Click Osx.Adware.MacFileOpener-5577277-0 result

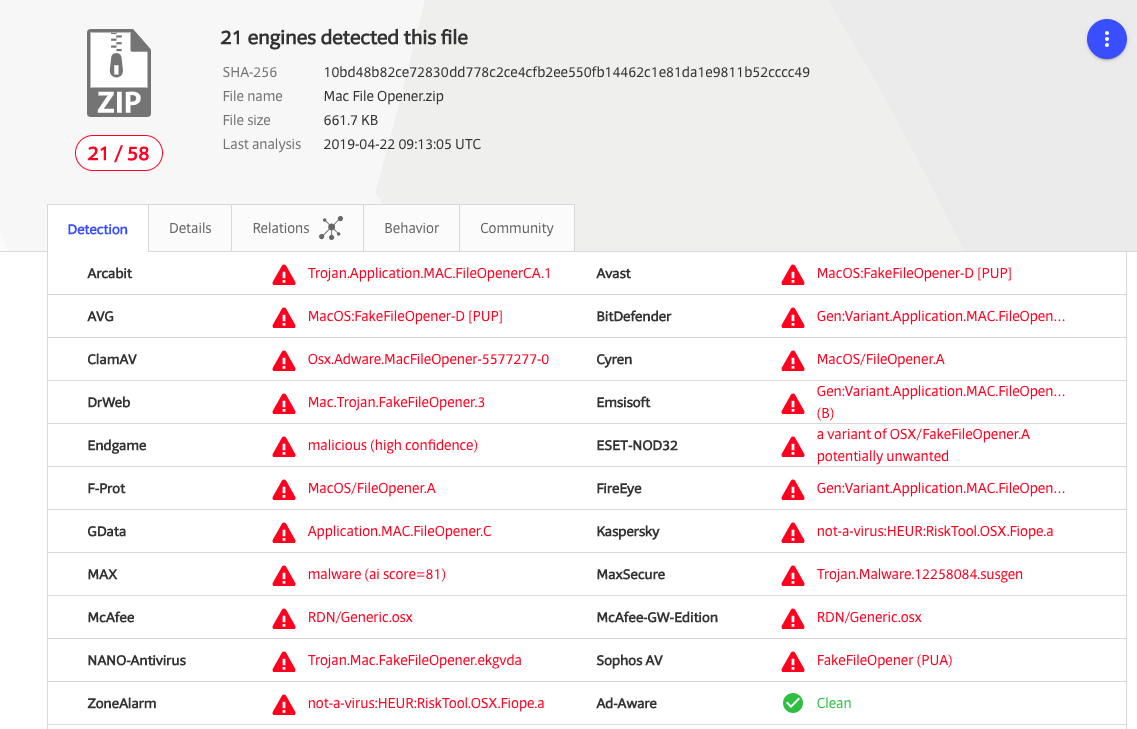click(x=428, y=359)
